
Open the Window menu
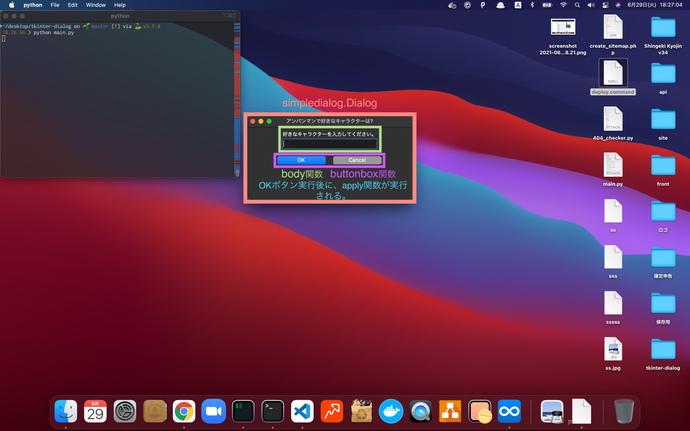point(95,5)
